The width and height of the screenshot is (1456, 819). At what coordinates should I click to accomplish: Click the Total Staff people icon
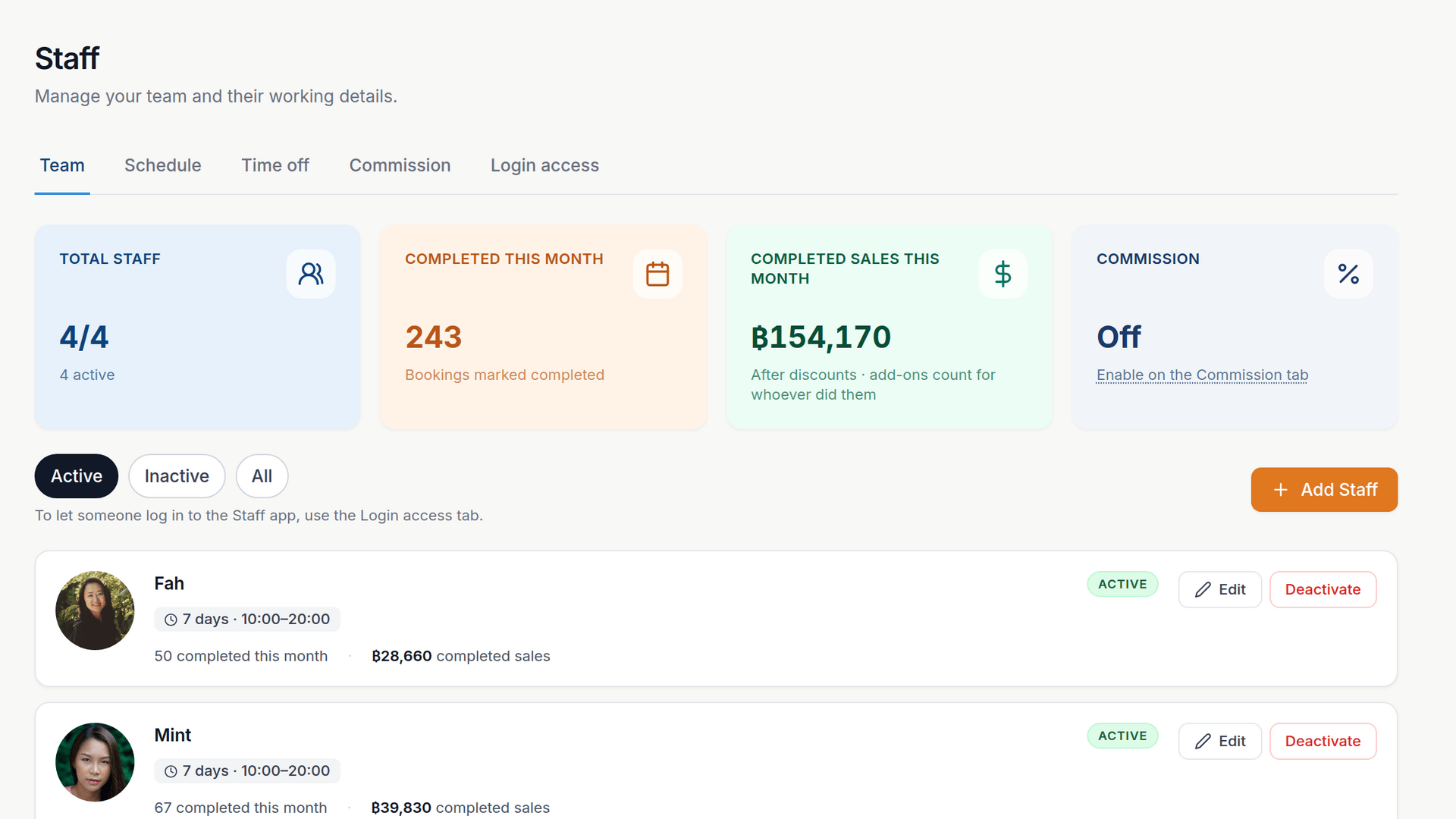click(x=311, y=274)
